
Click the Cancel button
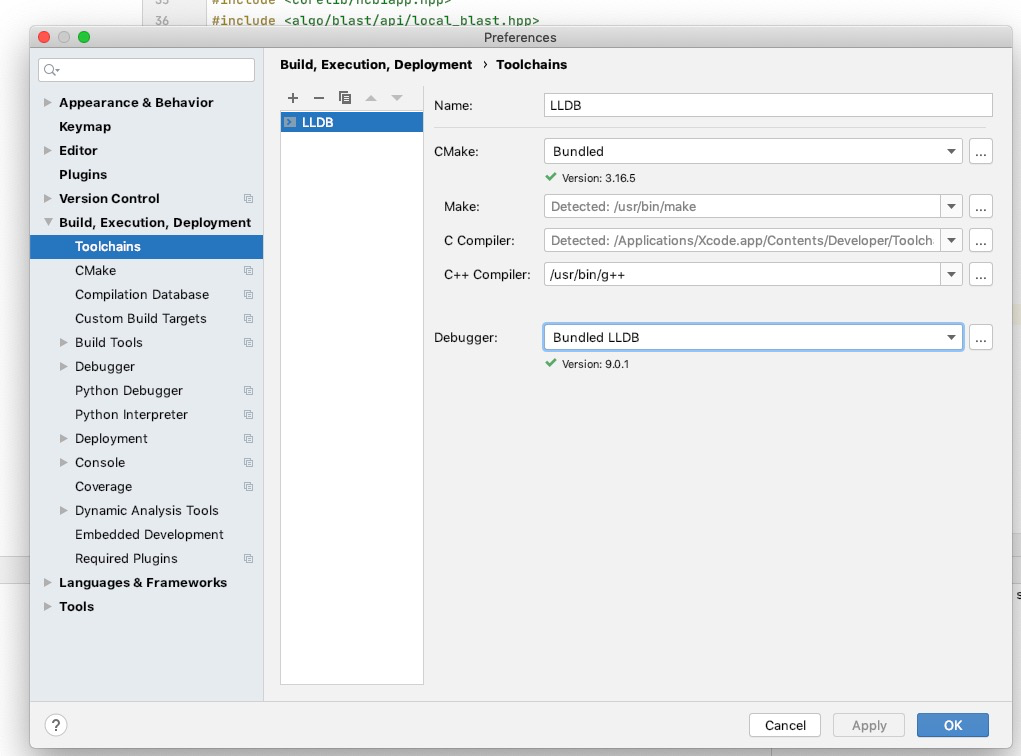(x=785, y=725)
